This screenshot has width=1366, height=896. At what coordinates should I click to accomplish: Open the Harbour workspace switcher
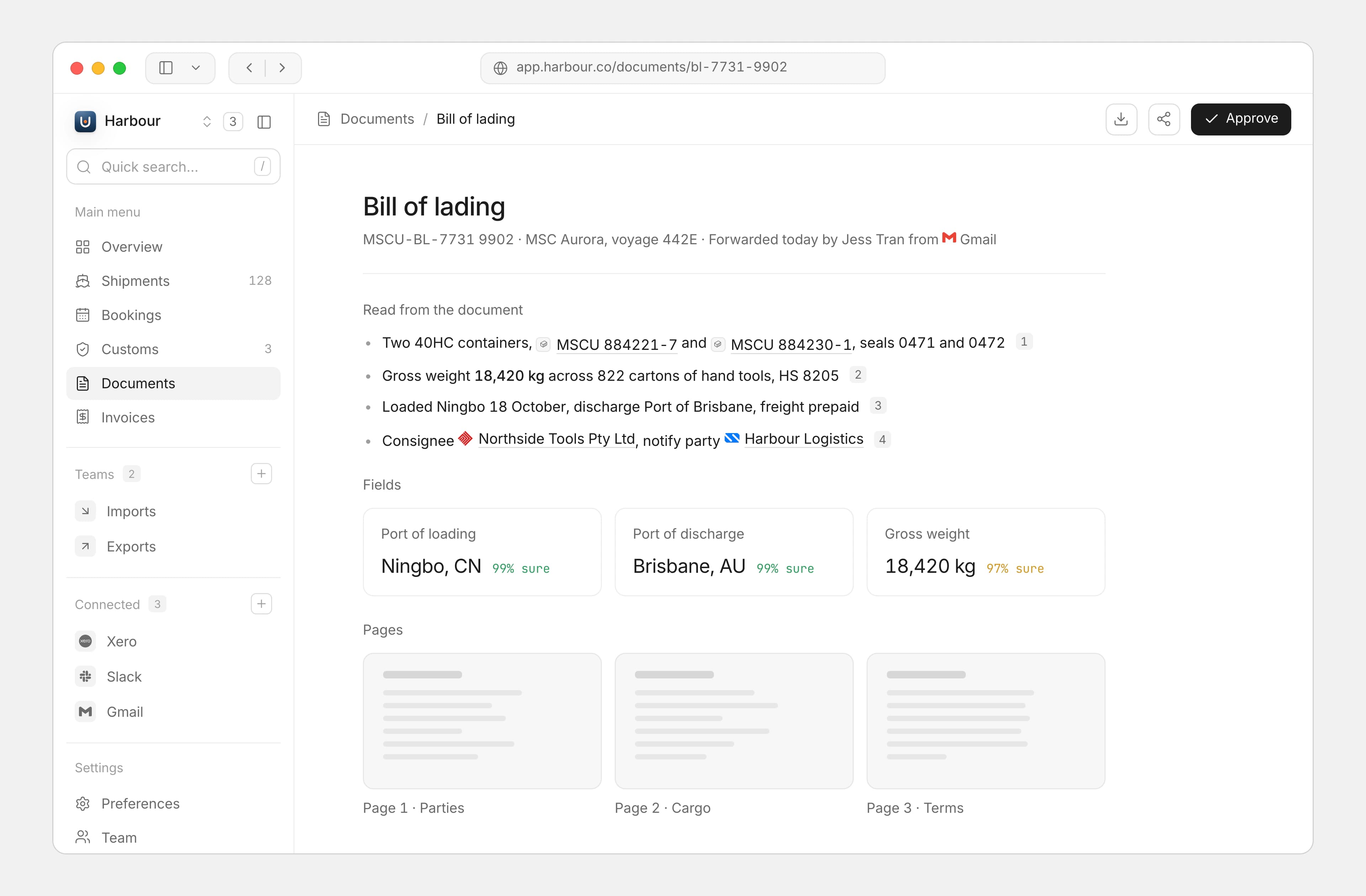click(x=143, y=121)
